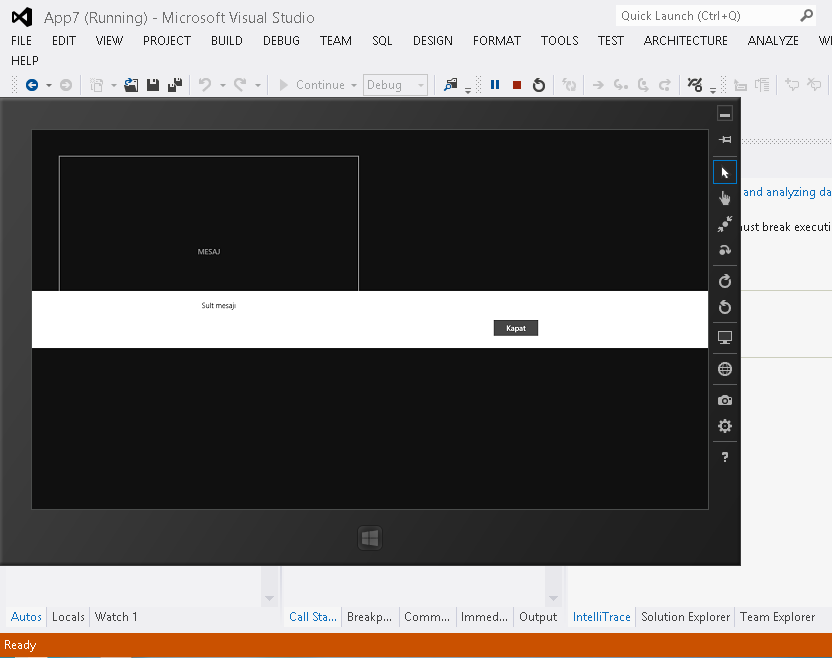Rotate simulator clockwise
Screen dimensions: 832x658
[725, 281]
